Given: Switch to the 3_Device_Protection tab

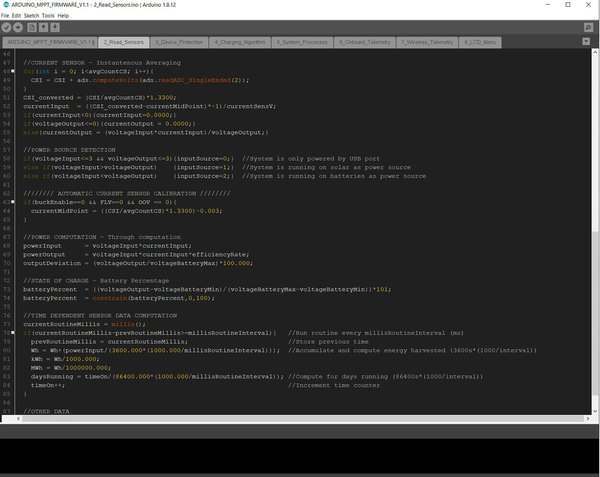Looking at the screenshot, I should click(x=179, y=42).
